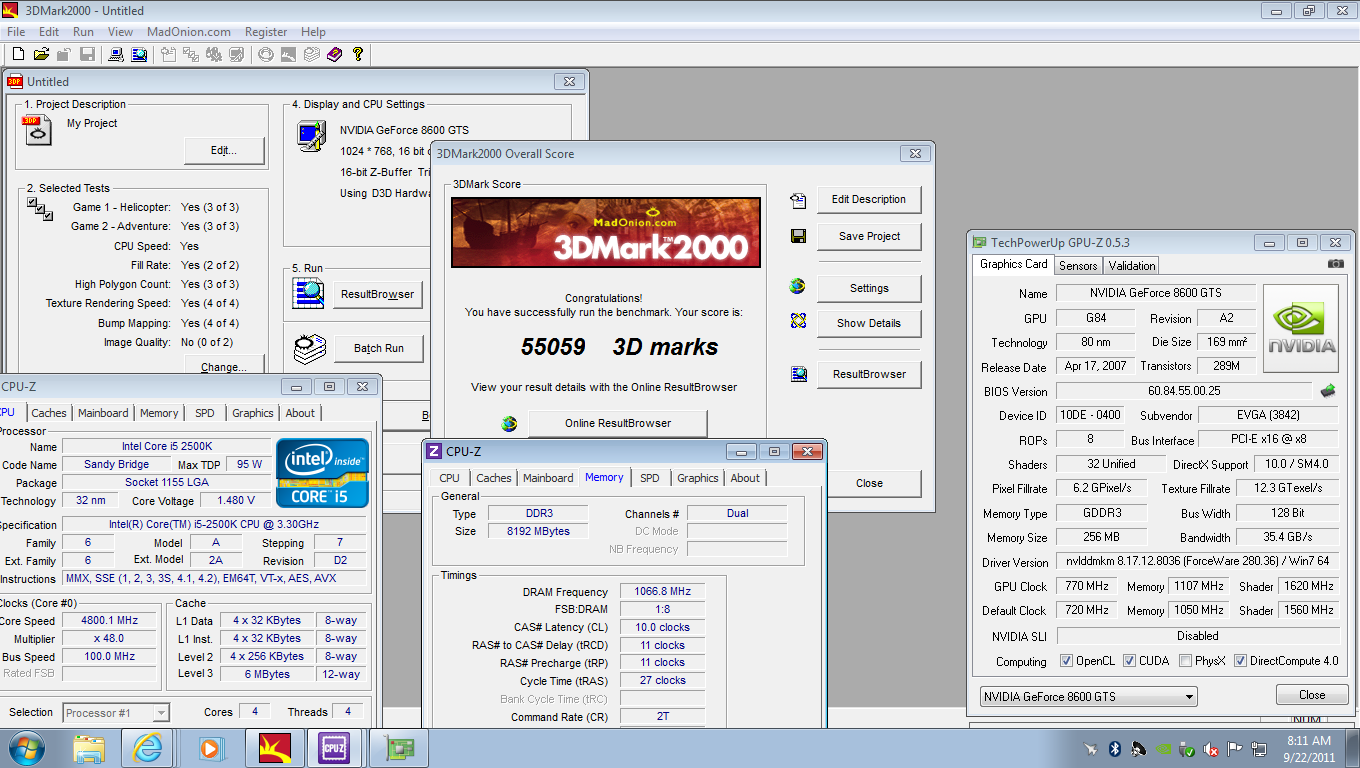Open Windows Media Player taskbar icon
Viewport: 1360px width, 768px height.
(210, 748)
